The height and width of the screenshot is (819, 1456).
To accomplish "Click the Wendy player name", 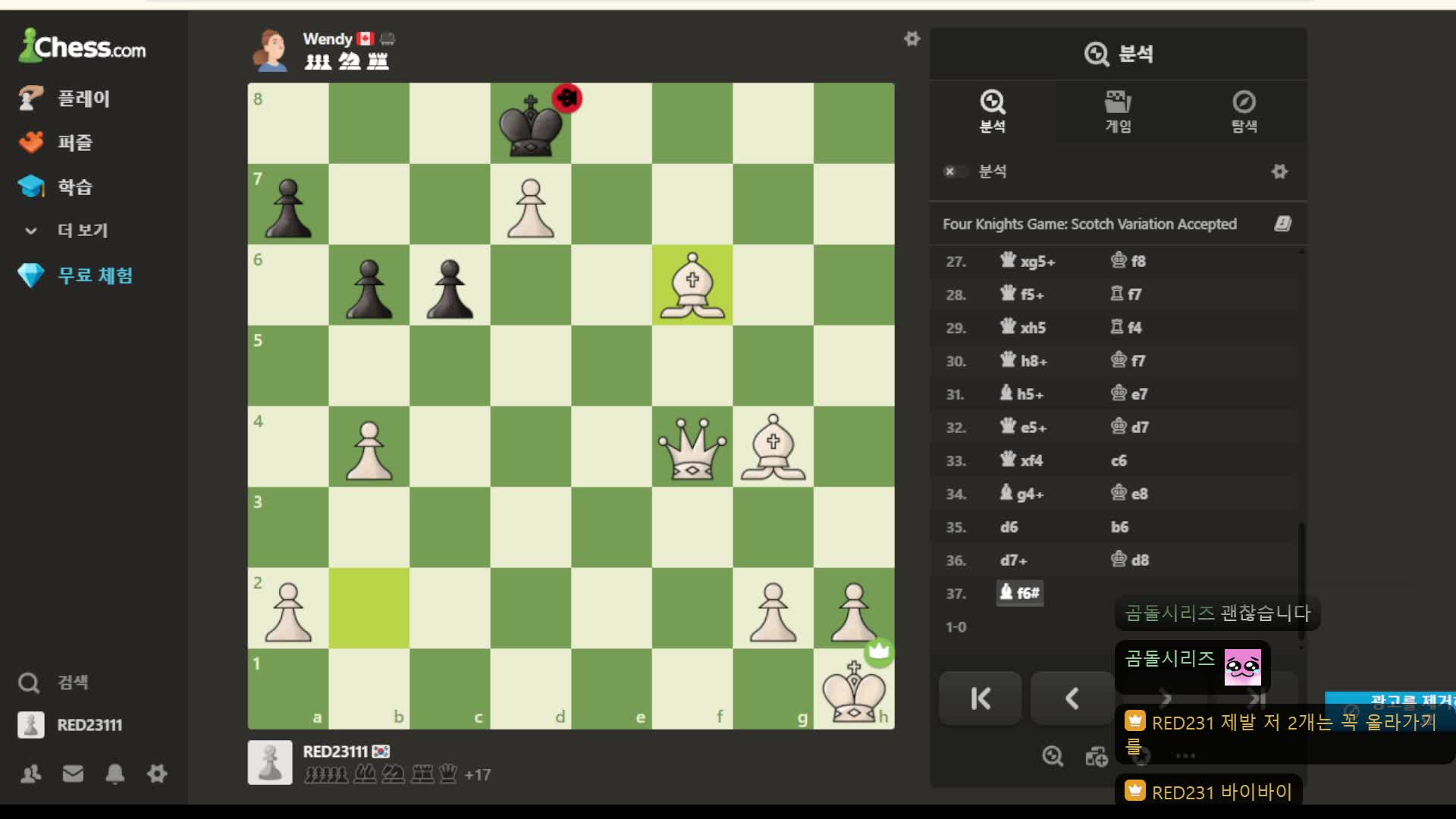I will pyautogui.click(x=328, y=39).
